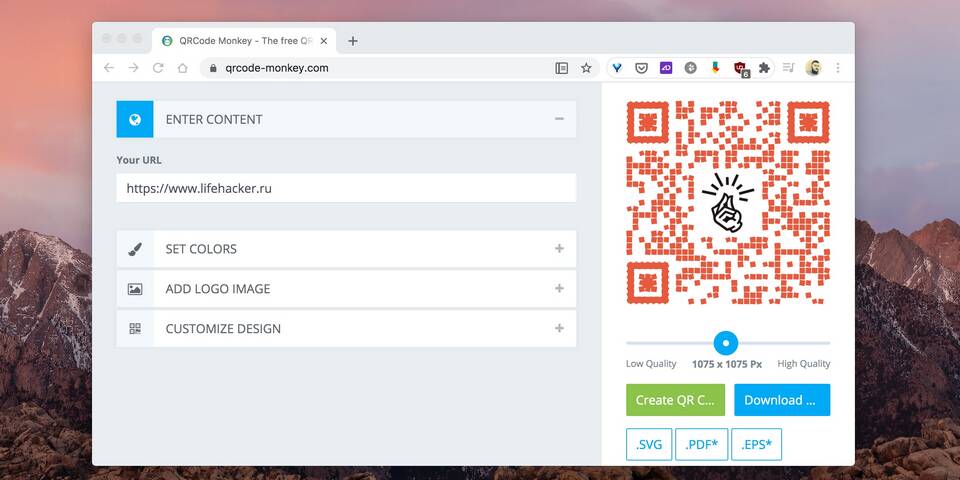The width and height of the screenshot is (960, 480).
Task: Click the browser back arrow
Action: pos(109,68)
